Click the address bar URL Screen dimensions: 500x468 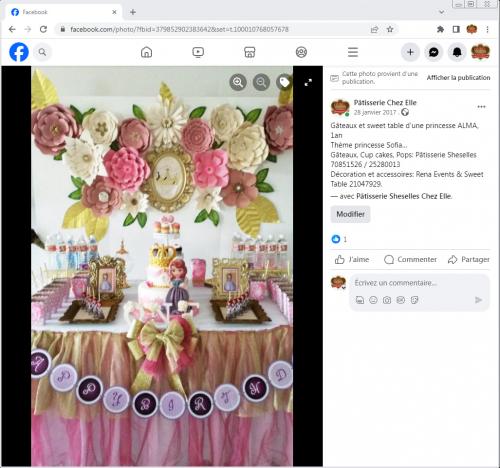[x=179, y=29]
